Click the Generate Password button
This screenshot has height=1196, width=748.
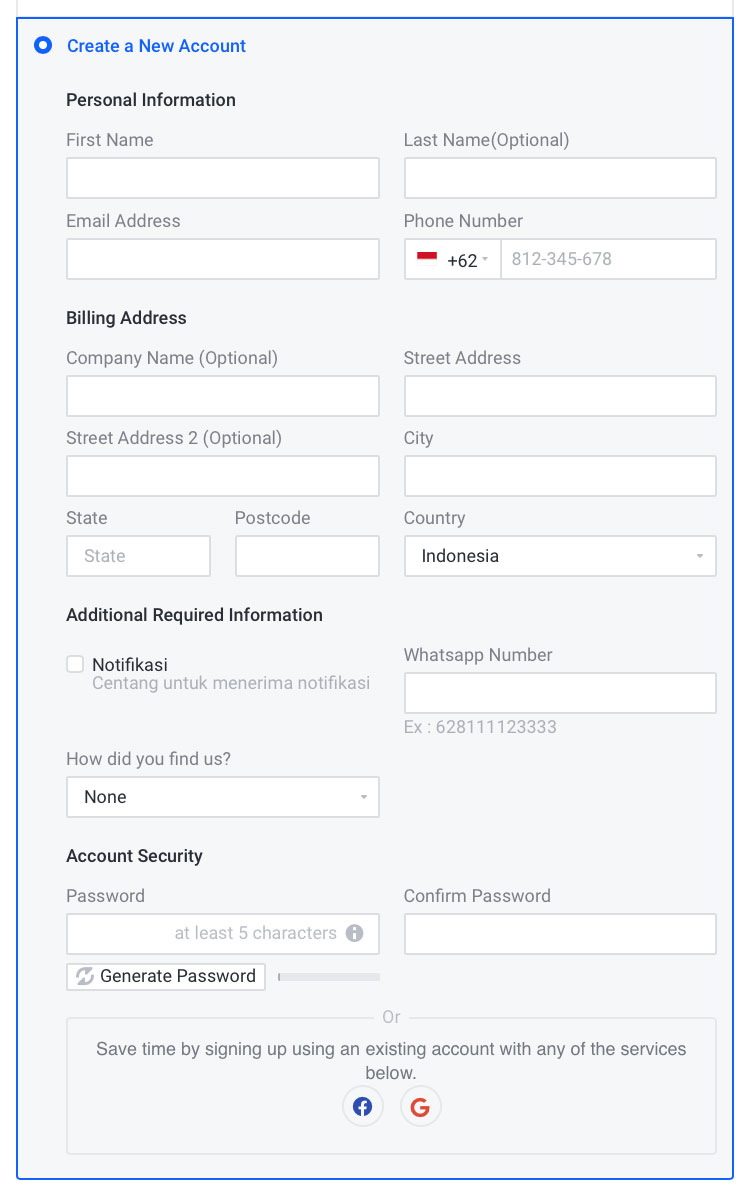[165, 976]
